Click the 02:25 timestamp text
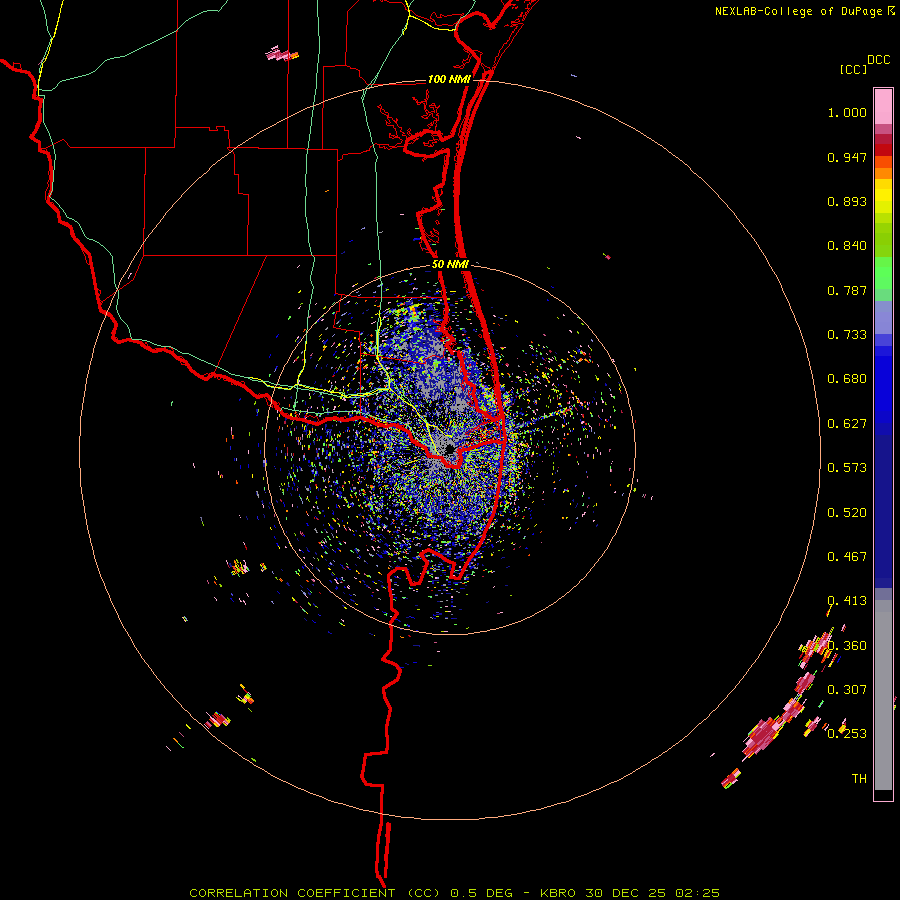The image size is (900, 900). (x=697, y=893)
